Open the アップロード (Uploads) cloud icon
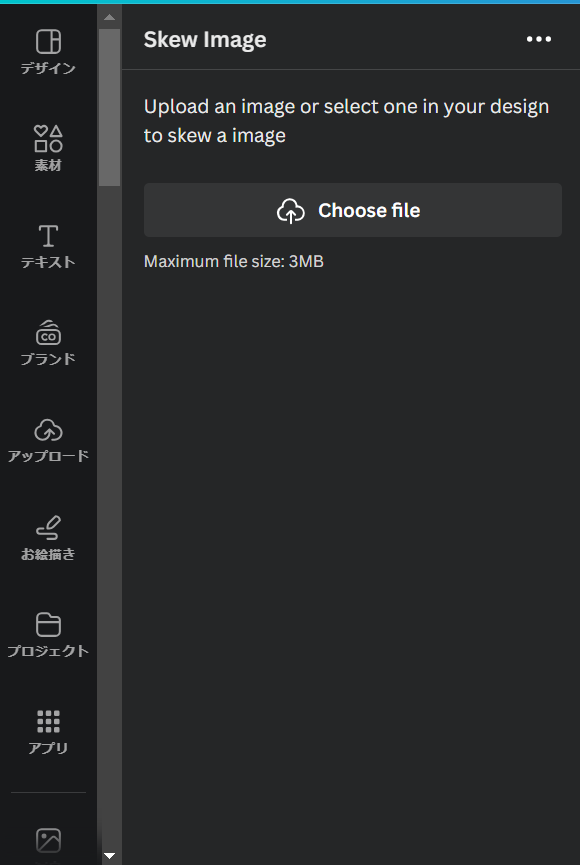This screenshot has height=865, width=580. (x=48, y=440)
